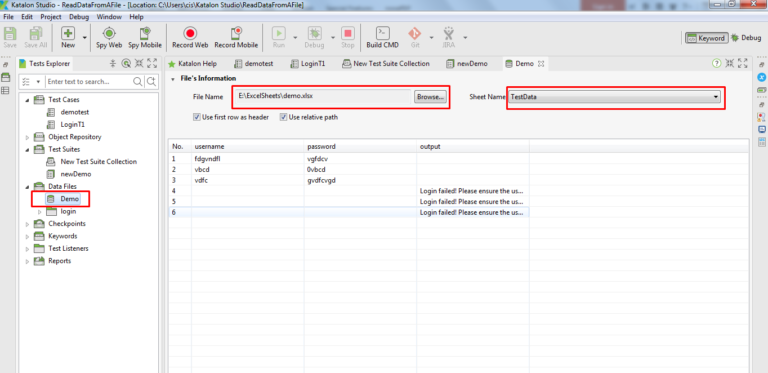The image size is (768, 373).
Task: Click the username column header
Action: (x=248, y=147)
